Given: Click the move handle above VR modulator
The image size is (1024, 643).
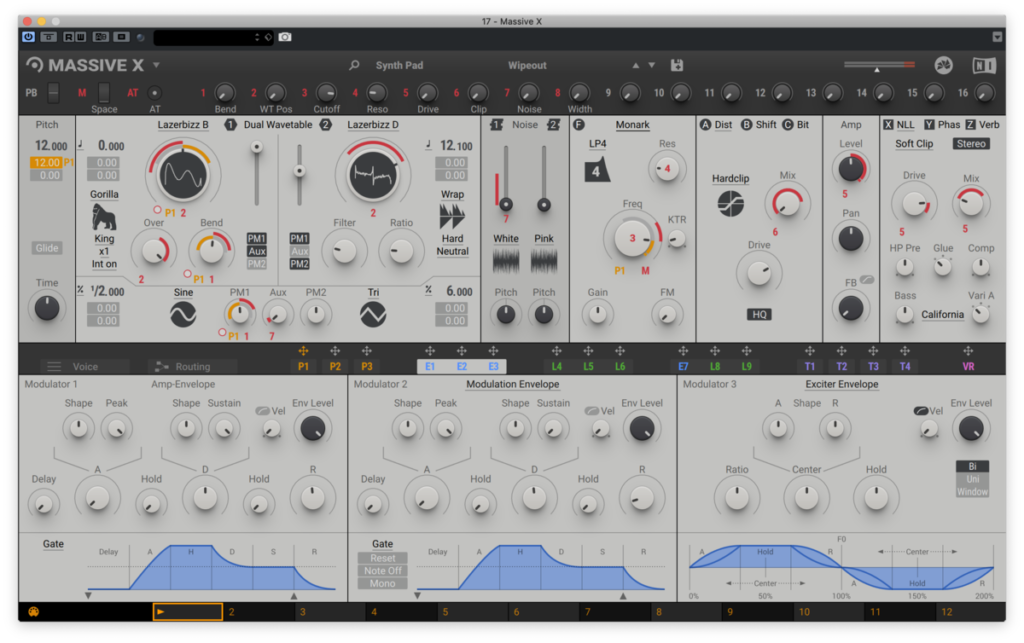Looking at the screenshot, I should tap(968, 351).
